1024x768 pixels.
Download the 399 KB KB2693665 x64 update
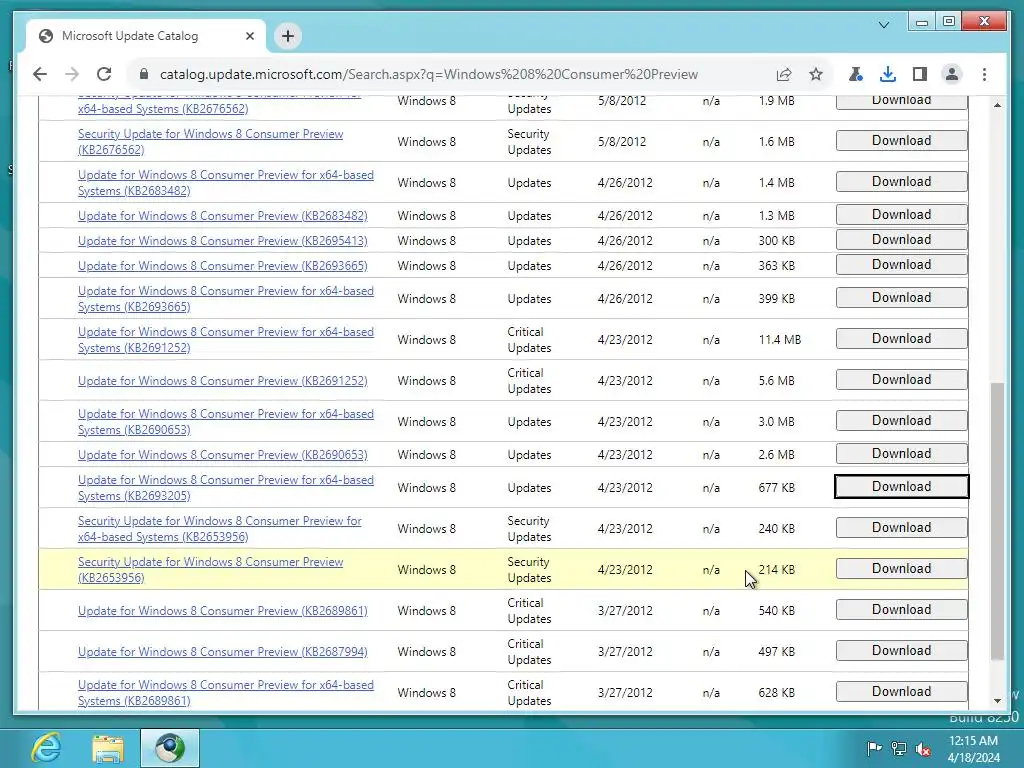click(x=901, y=297)
